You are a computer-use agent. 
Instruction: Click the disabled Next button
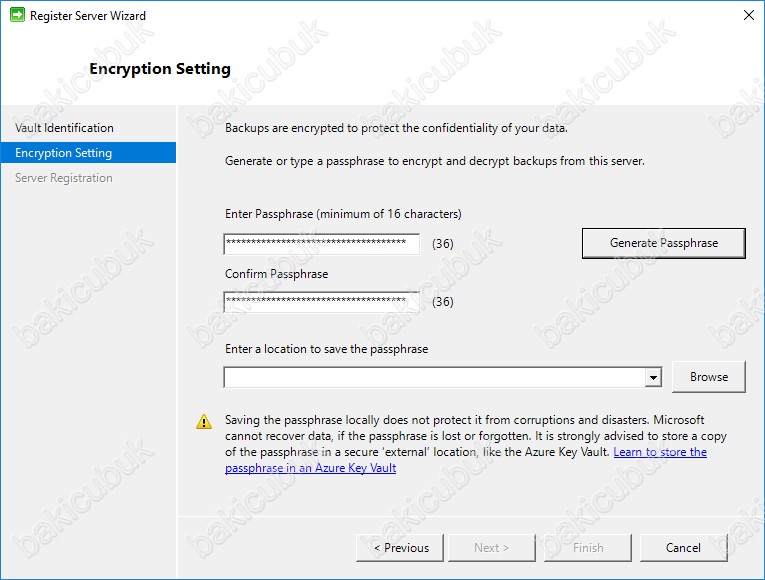point(491,548)
